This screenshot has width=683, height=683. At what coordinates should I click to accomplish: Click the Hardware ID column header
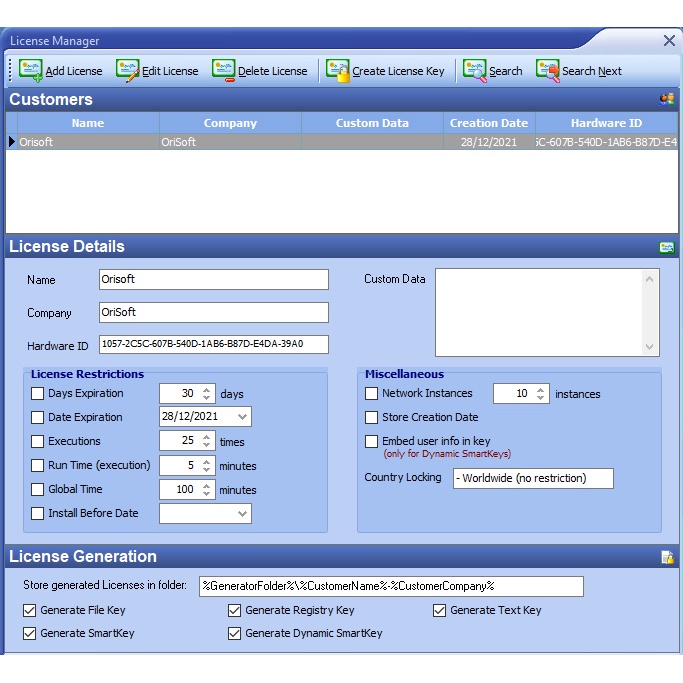click(606, 123)
